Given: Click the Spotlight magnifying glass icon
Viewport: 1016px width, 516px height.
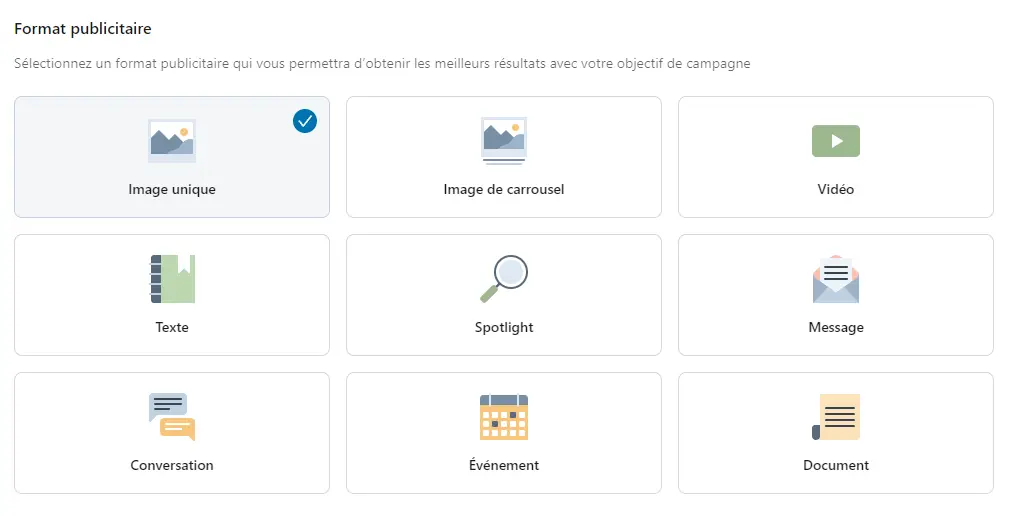Looking at the screenshot, I should pos(504,279).
